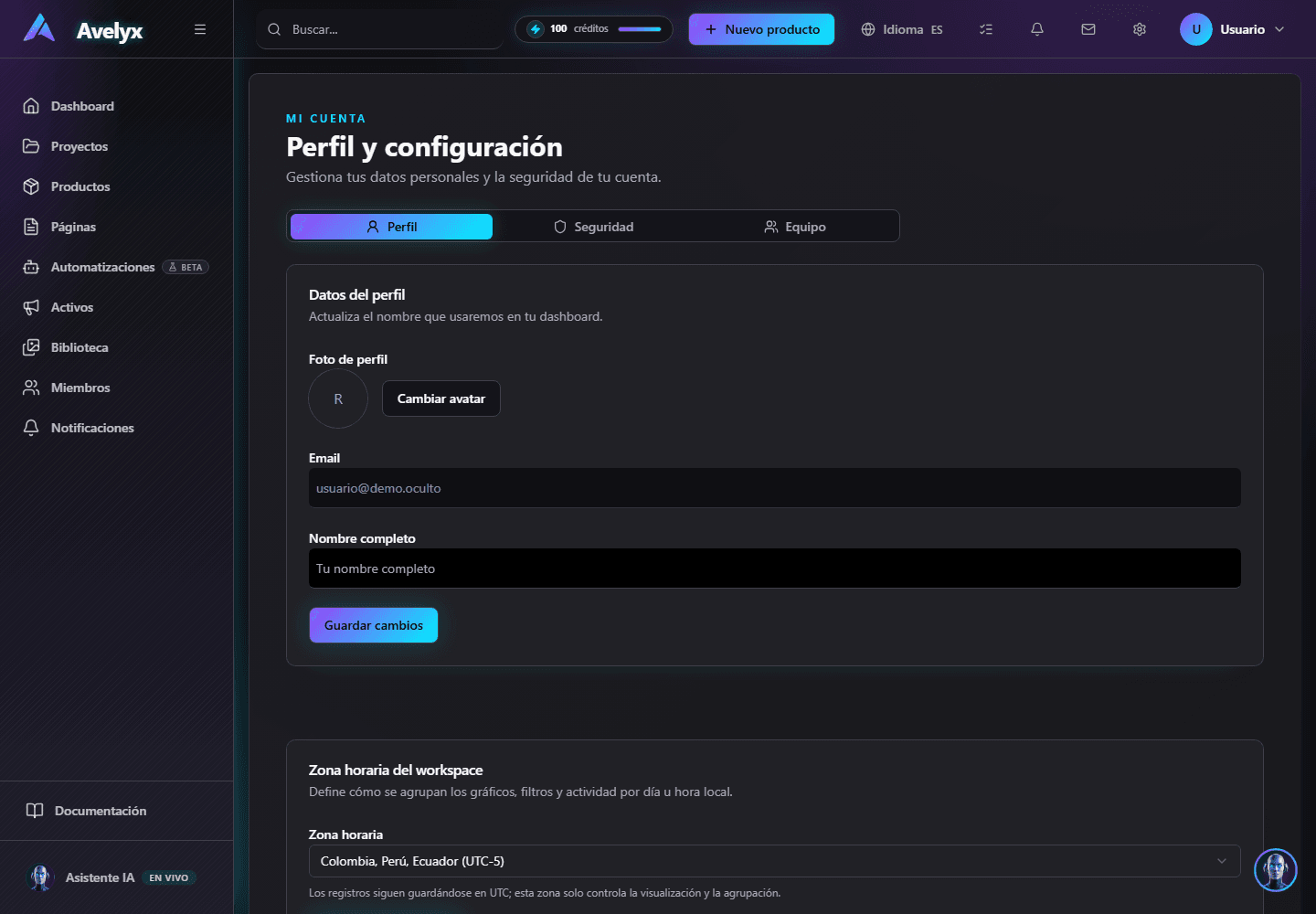Screen dimensions: 1316x914
Task: Click the Miembros people icon
Action: [x=31, y=388]
